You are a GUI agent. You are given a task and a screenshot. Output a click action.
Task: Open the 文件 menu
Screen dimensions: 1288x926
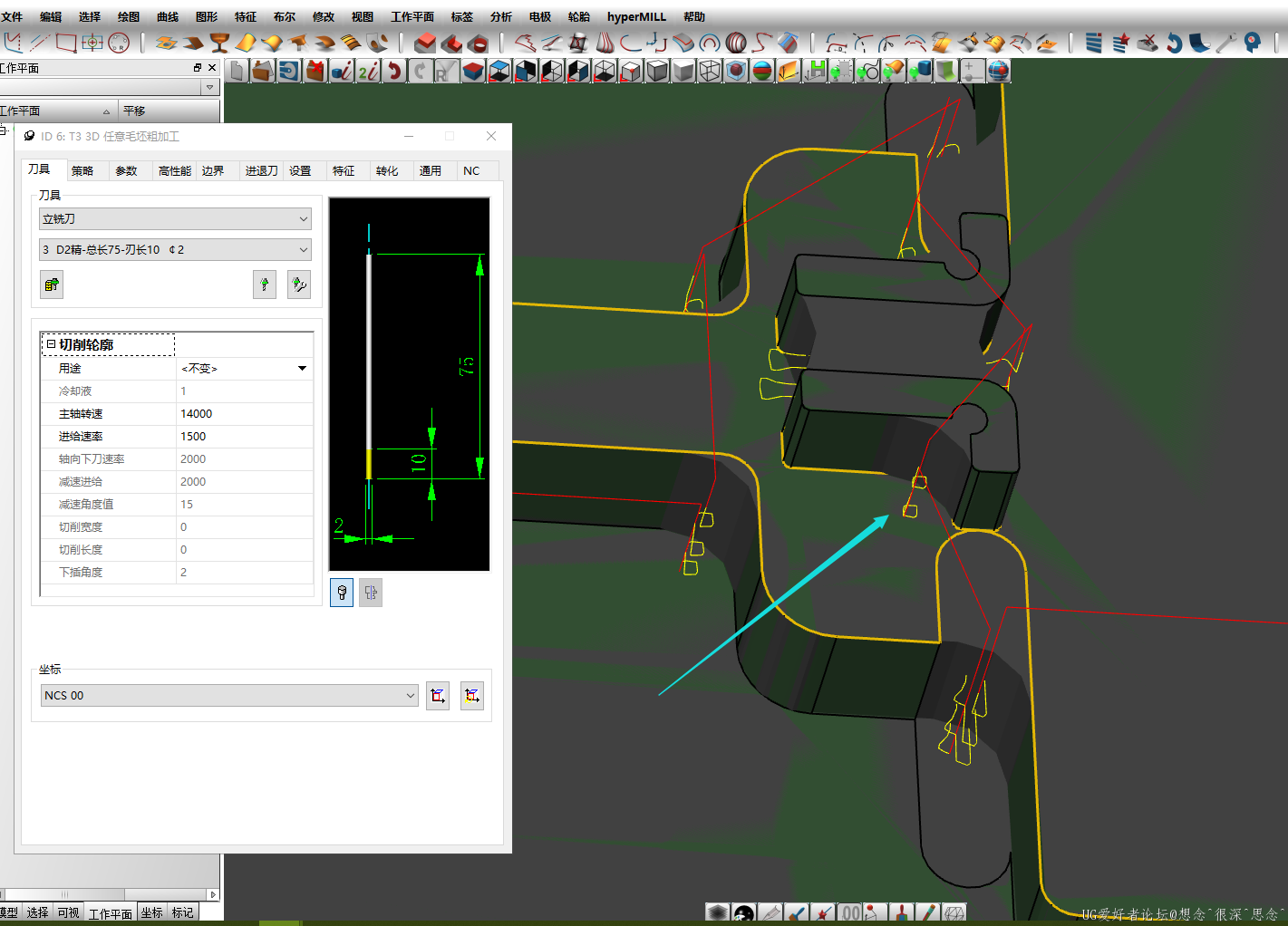(x=12, y=16)
